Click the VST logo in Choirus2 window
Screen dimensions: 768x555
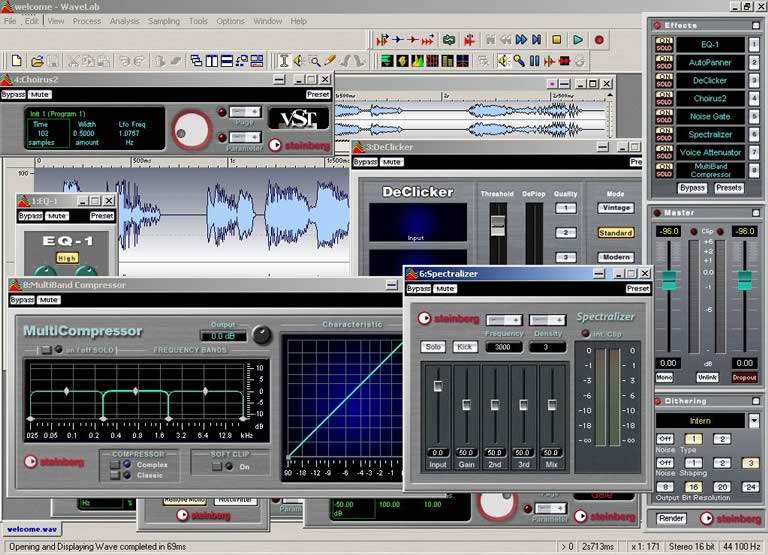(299, 118)
